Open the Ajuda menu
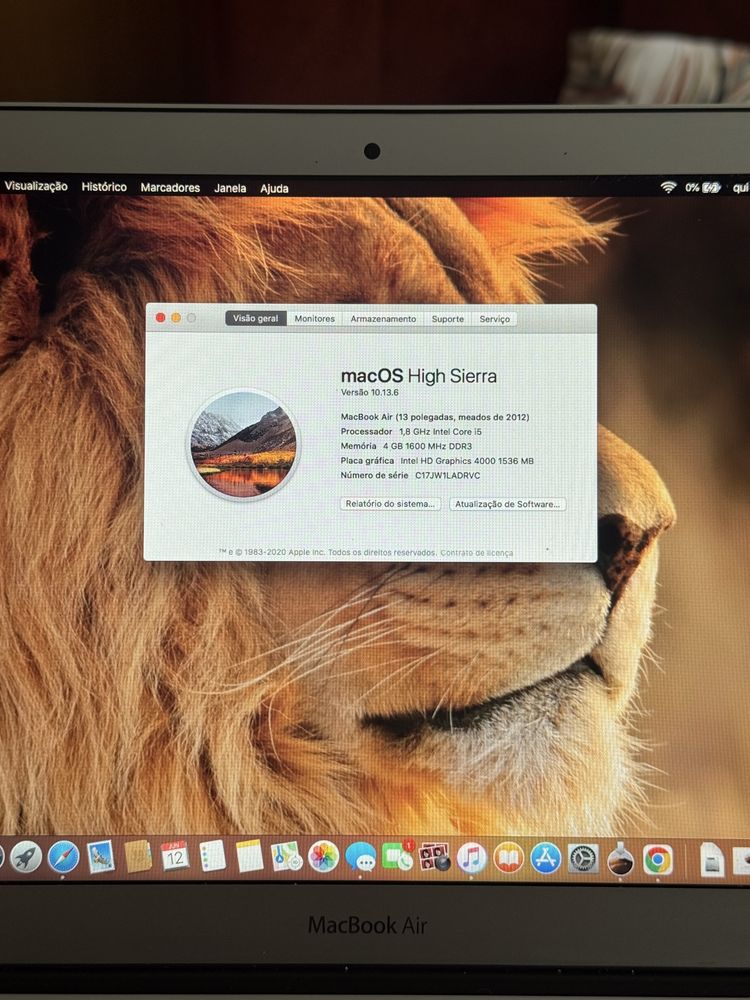 [x=274, y=189]
